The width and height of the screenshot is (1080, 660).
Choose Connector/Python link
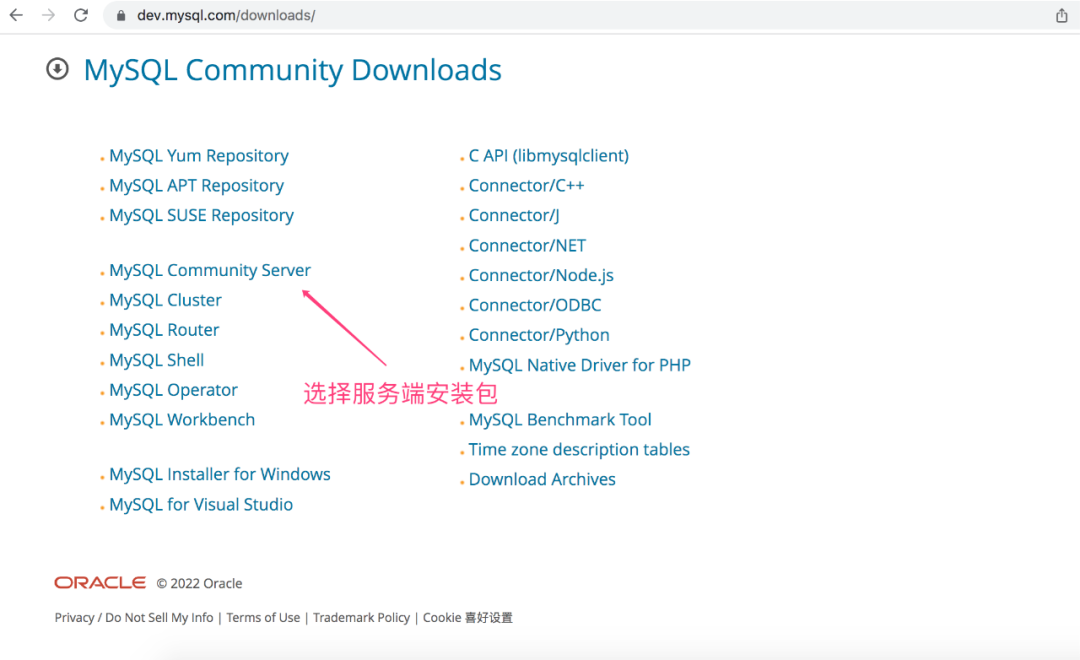click(x=539, y=336)
